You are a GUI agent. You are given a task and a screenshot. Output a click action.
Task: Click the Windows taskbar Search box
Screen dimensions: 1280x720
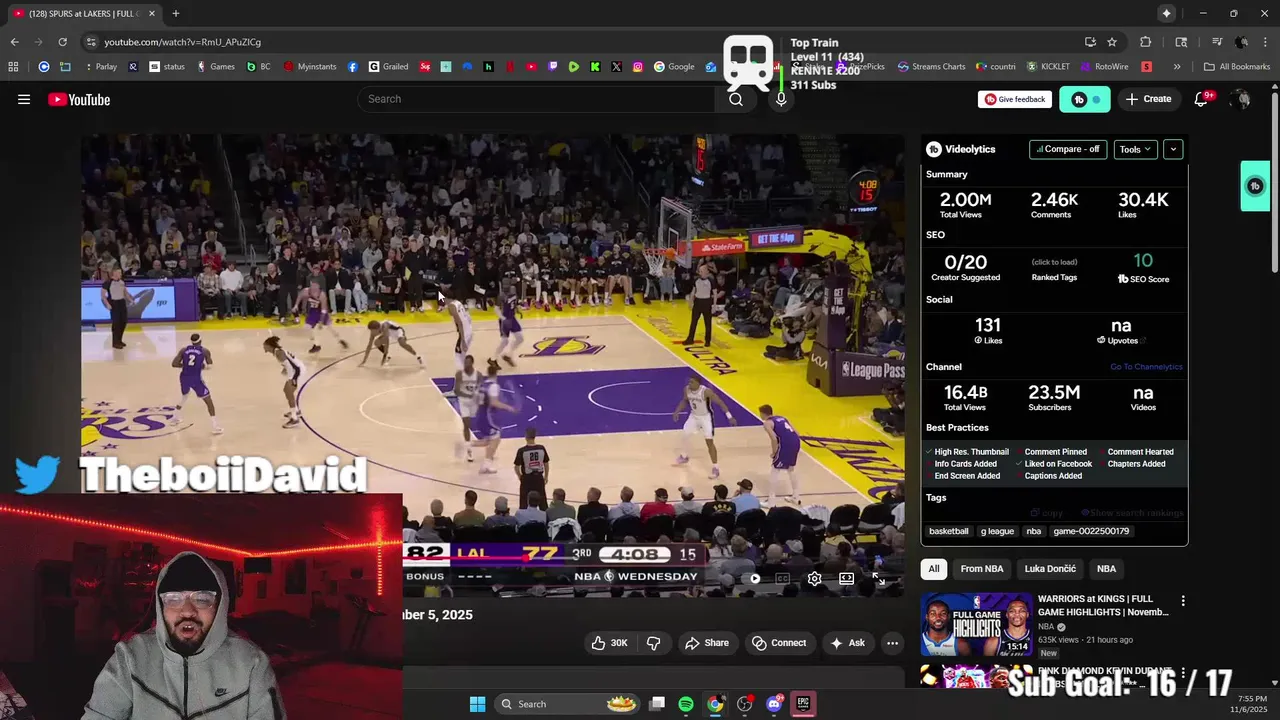click(x=567, y=704)
